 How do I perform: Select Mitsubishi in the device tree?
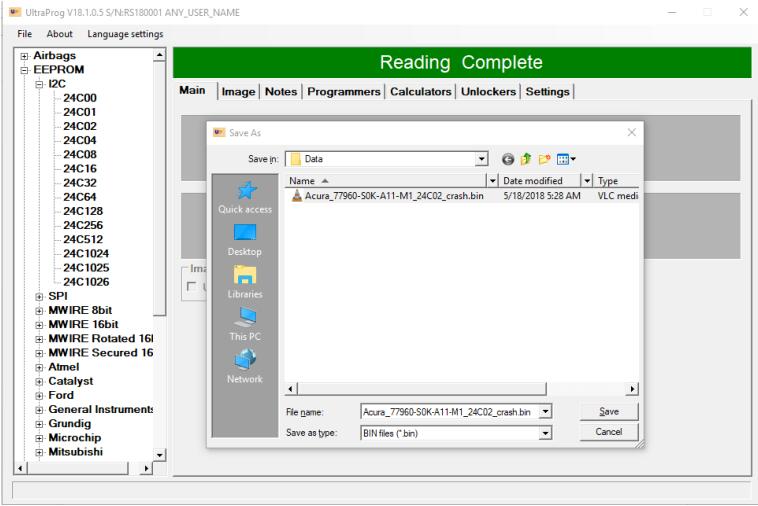(75, 452)
